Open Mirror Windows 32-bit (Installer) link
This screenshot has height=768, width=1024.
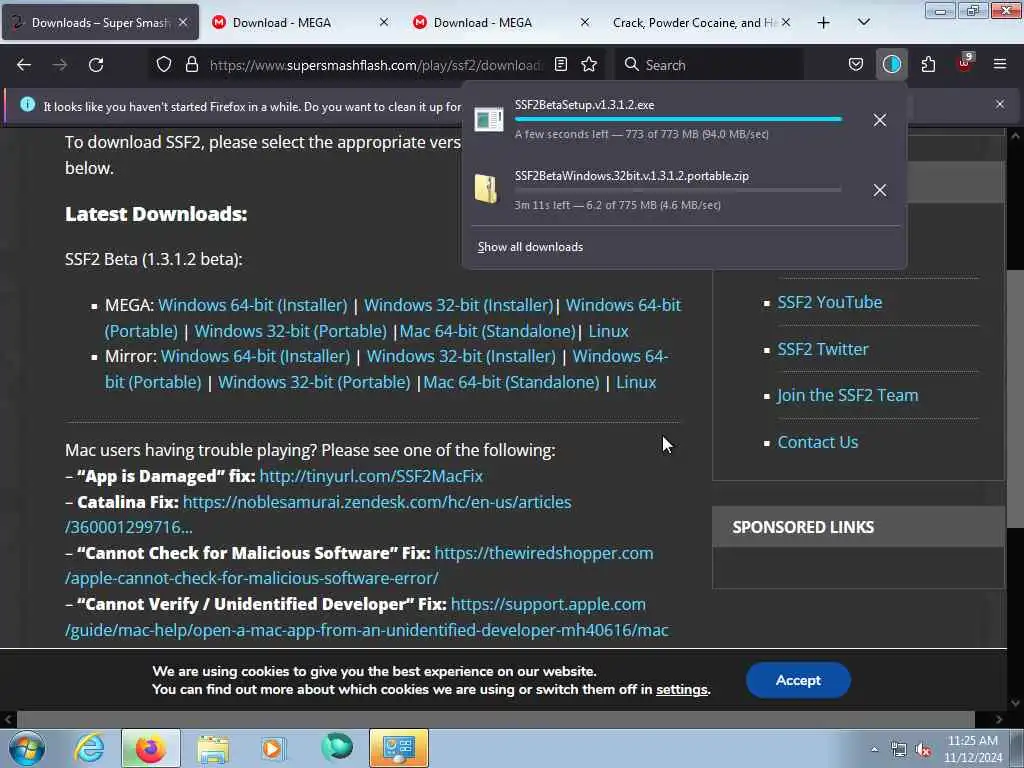pos(461,356)
